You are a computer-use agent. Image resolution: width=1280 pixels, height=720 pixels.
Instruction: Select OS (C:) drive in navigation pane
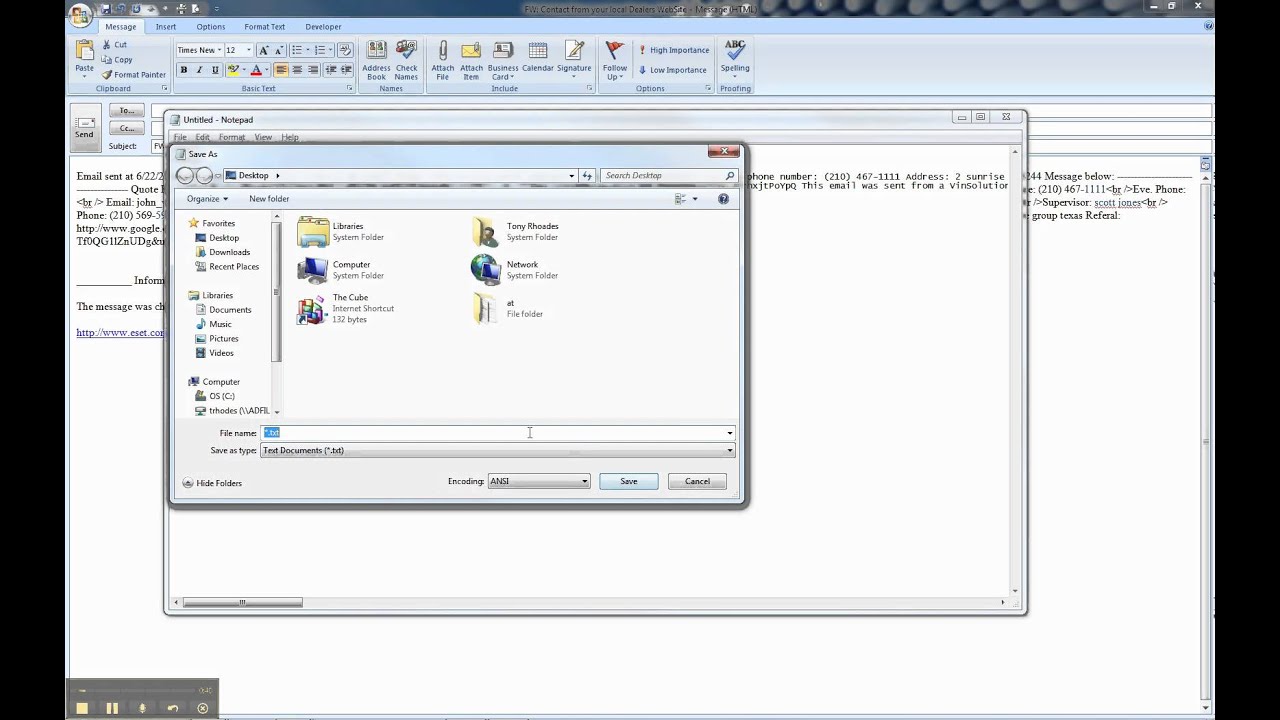coord(214,396)
